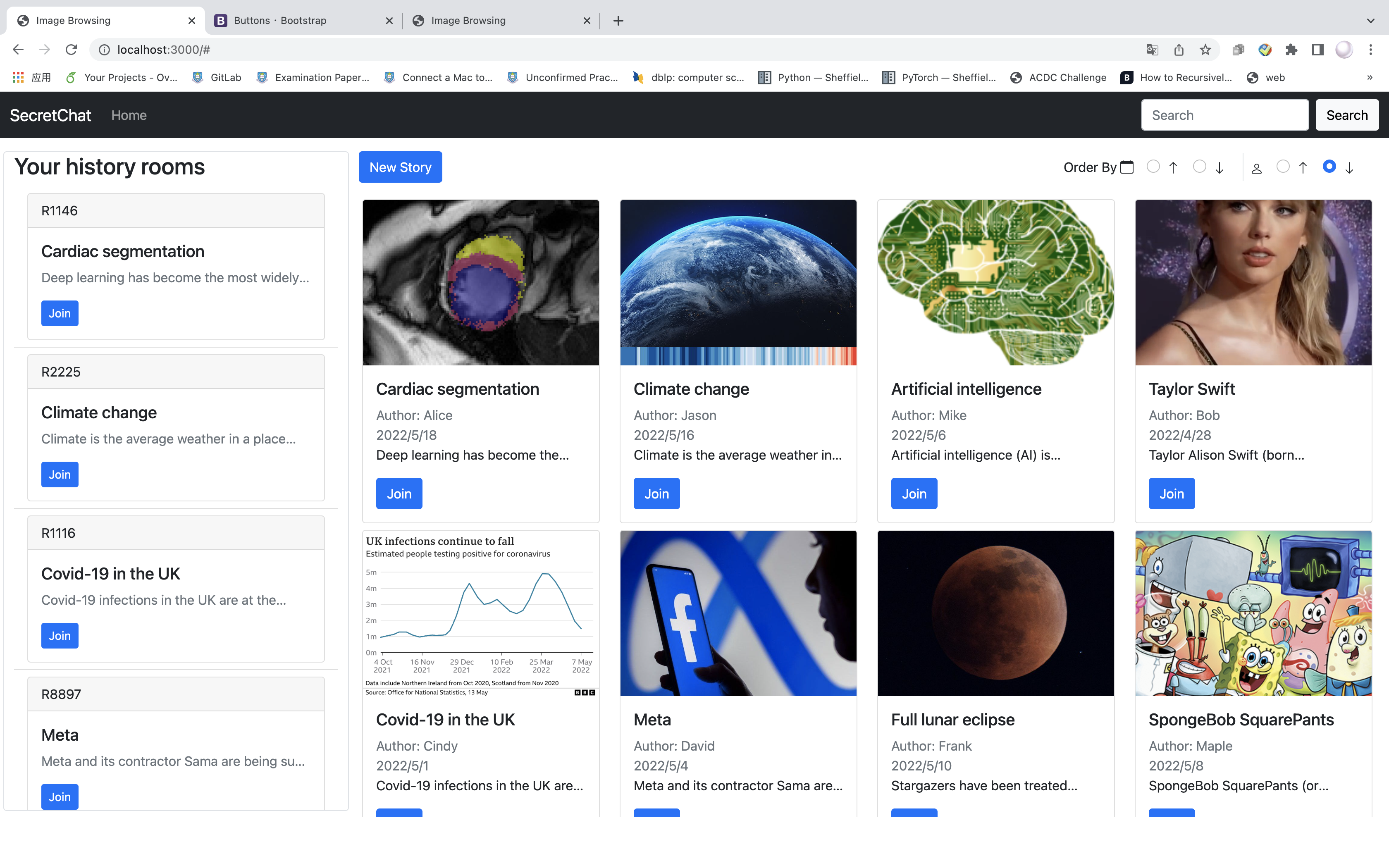Click the calendar order-by icon

coord(1127,167)
